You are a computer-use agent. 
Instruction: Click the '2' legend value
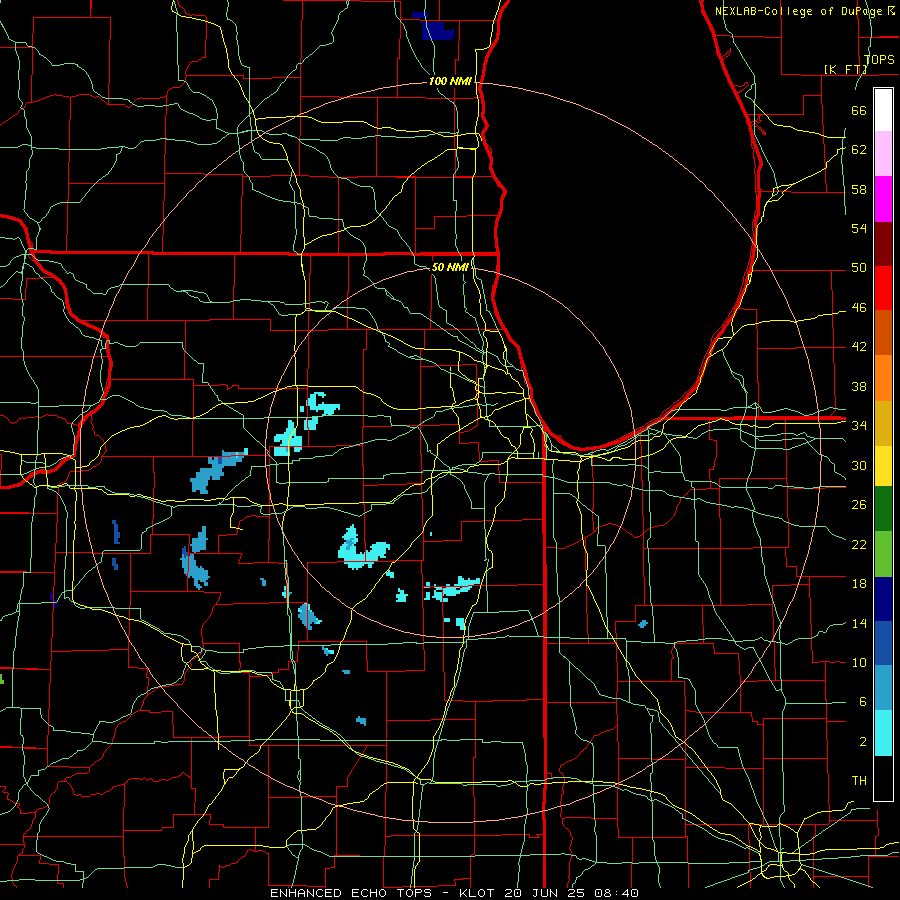(862, 741)
